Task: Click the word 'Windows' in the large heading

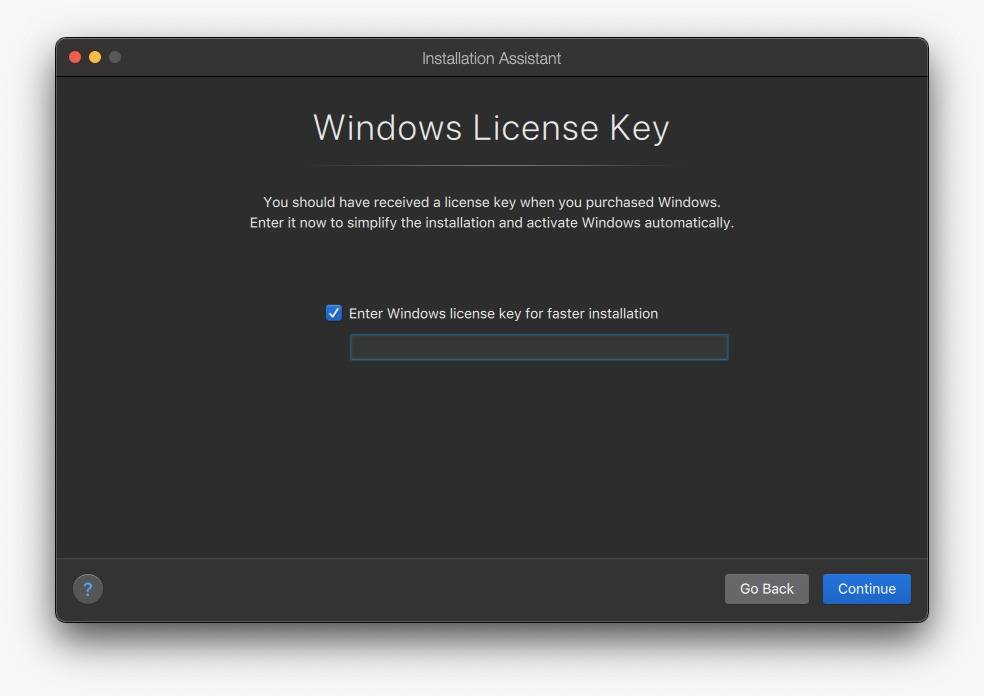Action: 388,127
